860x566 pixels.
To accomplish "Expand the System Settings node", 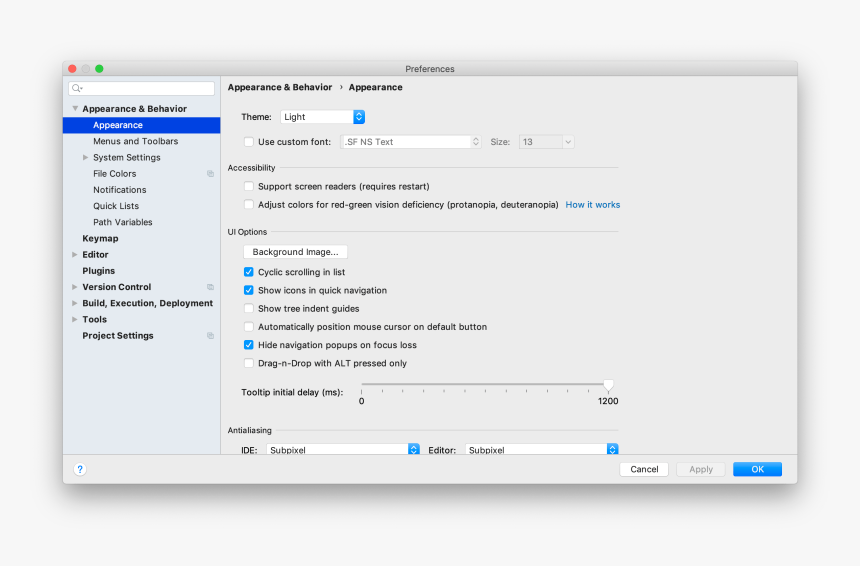I will point(86,157).
